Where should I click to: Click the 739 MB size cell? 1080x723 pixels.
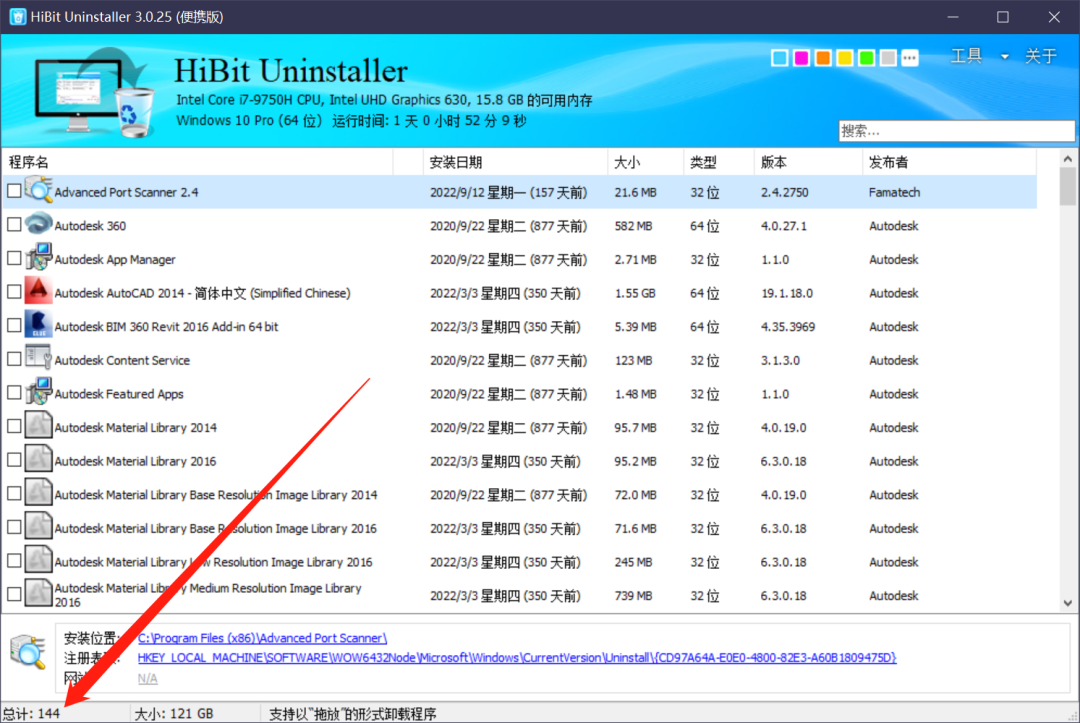pyautogui.click(x=633, y=596)
